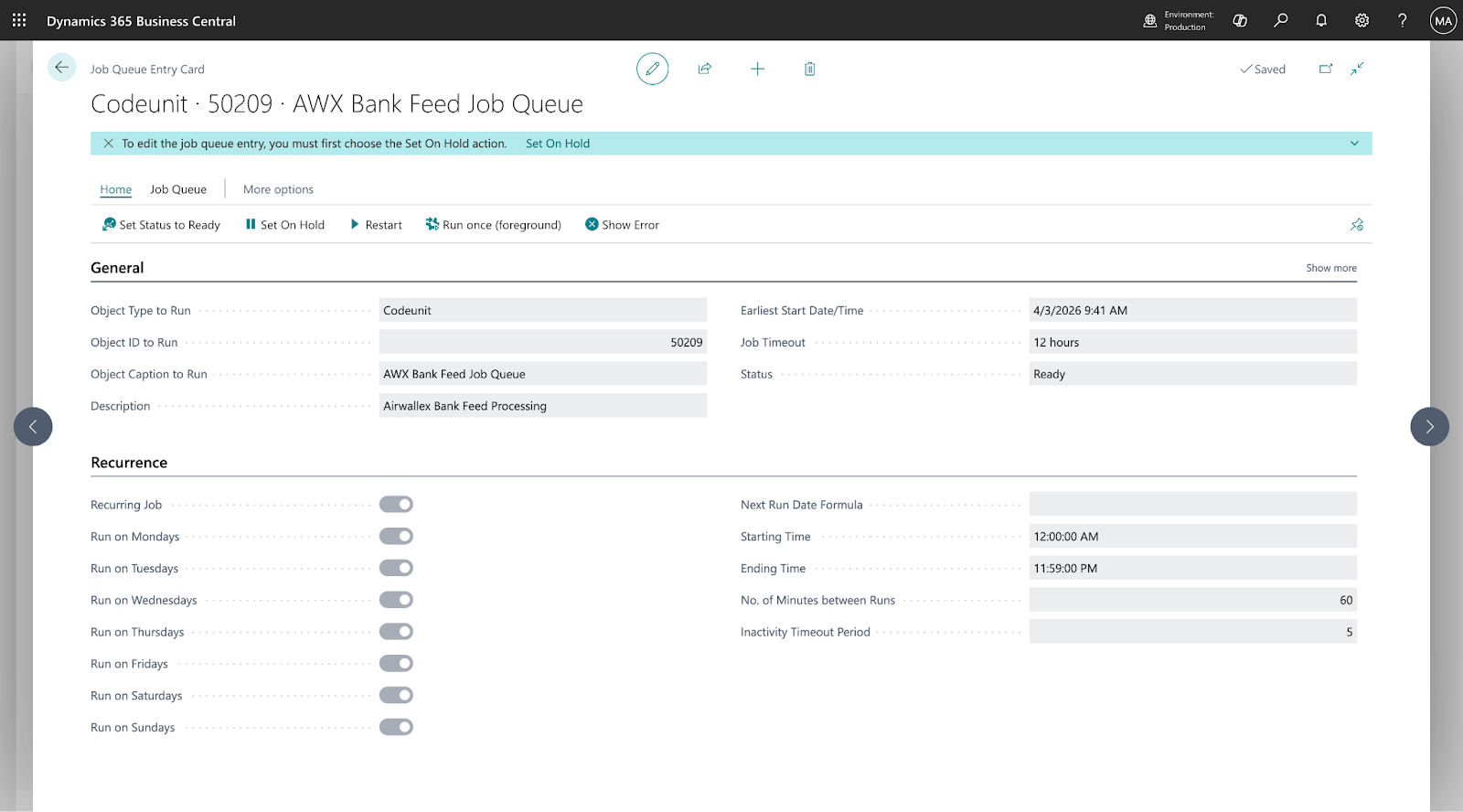Click the pencil edit icon
Image resolution: width=1463 pixels, height=812 pixels.
[x=652, y=69]
